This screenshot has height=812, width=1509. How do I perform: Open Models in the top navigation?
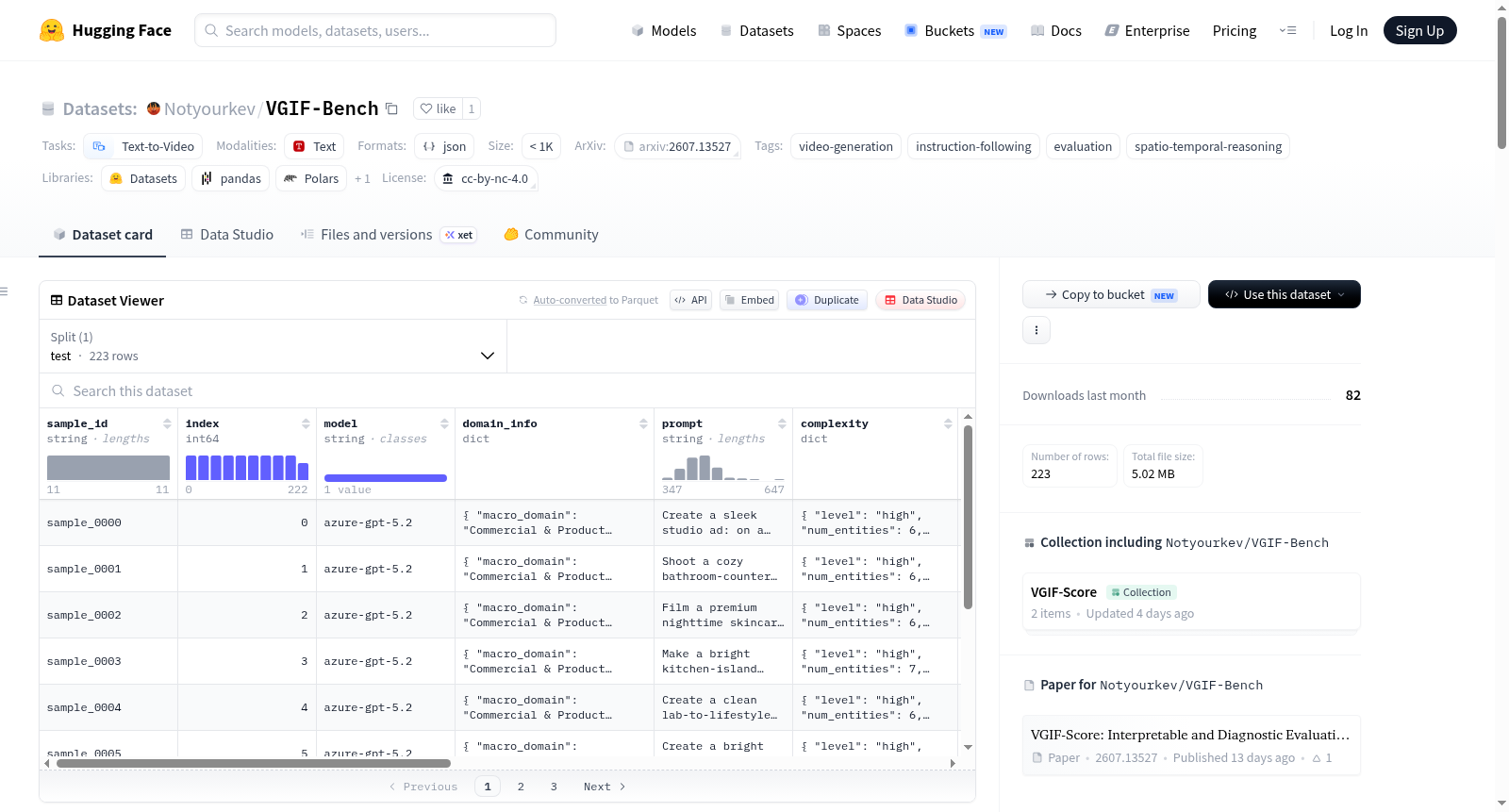[x=664, y=30]
